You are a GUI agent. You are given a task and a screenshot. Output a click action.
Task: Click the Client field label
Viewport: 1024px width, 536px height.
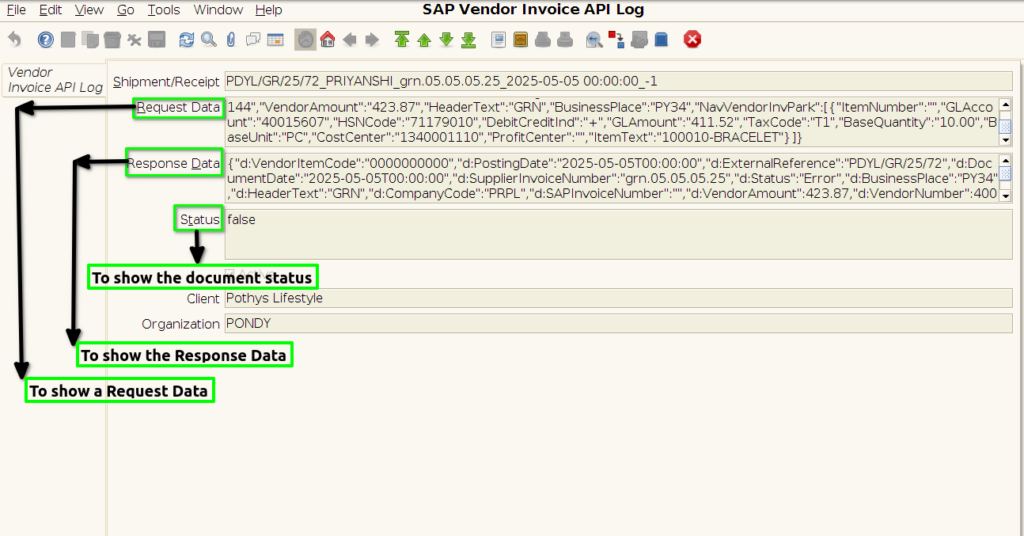(x=203, y=298)
